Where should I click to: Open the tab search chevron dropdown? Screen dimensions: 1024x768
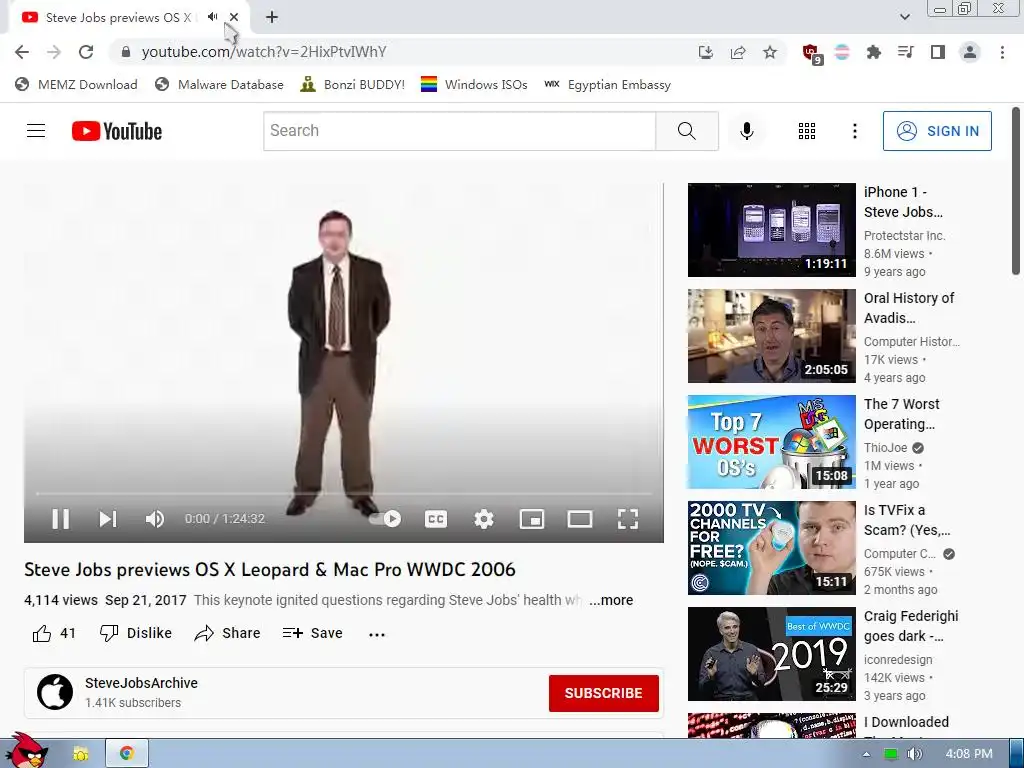tap(904, 17)
